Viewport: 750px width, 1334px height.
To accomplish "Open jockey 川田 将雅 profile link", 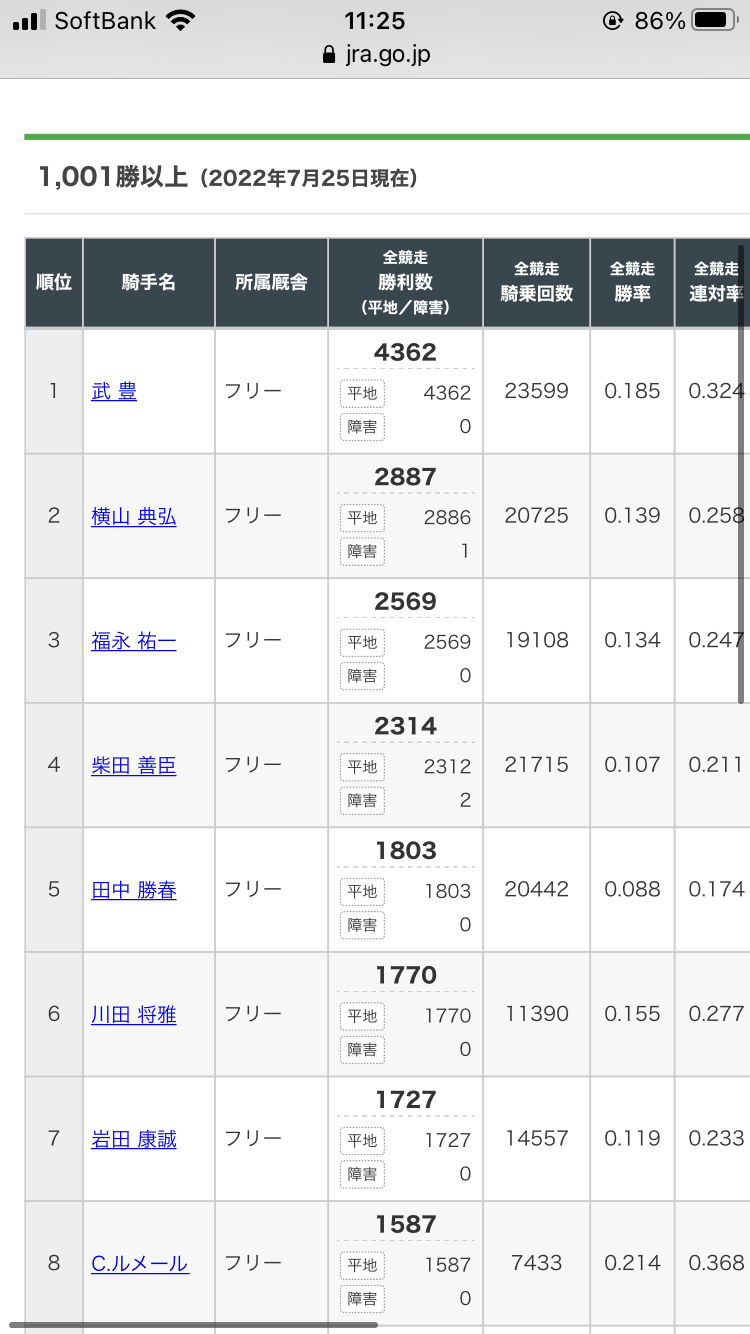I will 134,1015.
